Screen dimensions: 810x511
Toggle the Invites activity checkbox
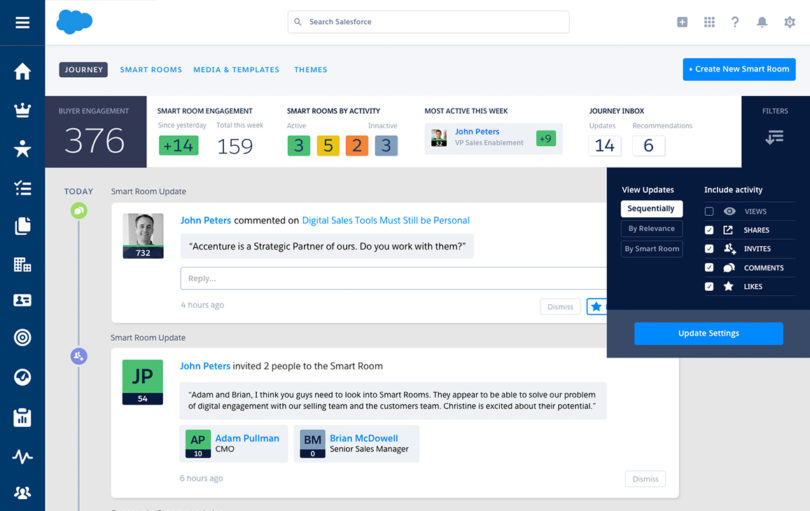(709, 249)
